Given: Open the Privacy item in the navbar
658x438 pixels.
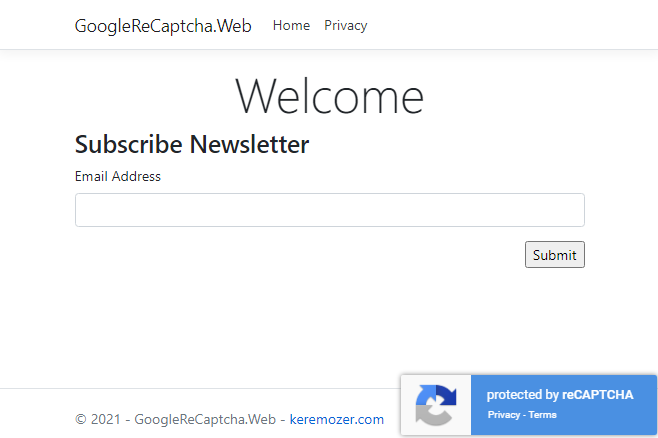Looking at the screenshot, I should pyautogui.click(x=346, y=26).
